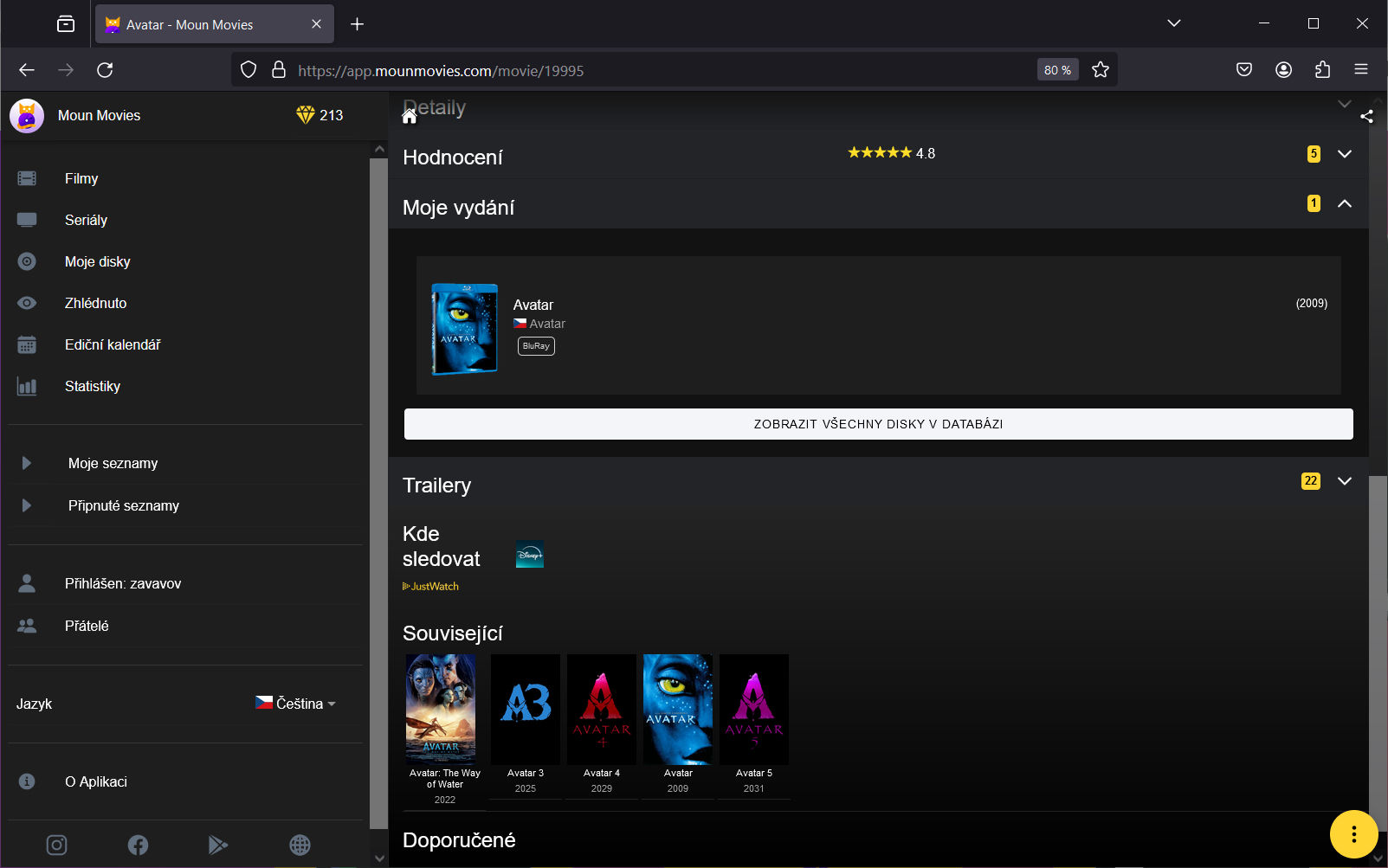
Task: Expand the Trailery section
Action: 1344,481
